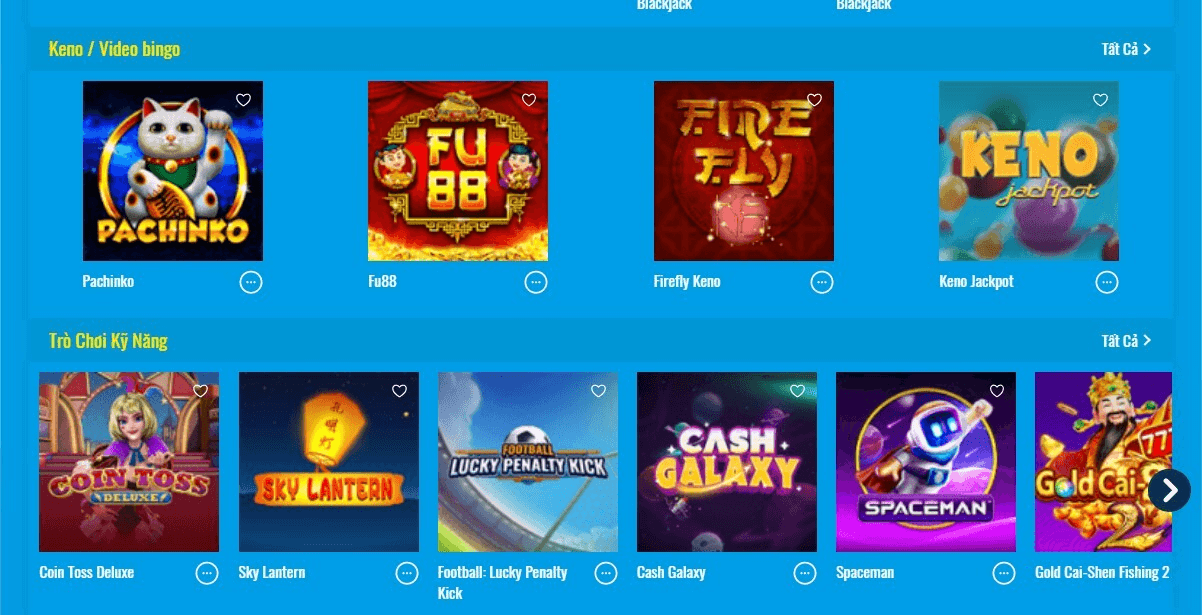Open more options for Pachinko
Viewport: 1202px width, 615px height.
(x=251, y=282)
